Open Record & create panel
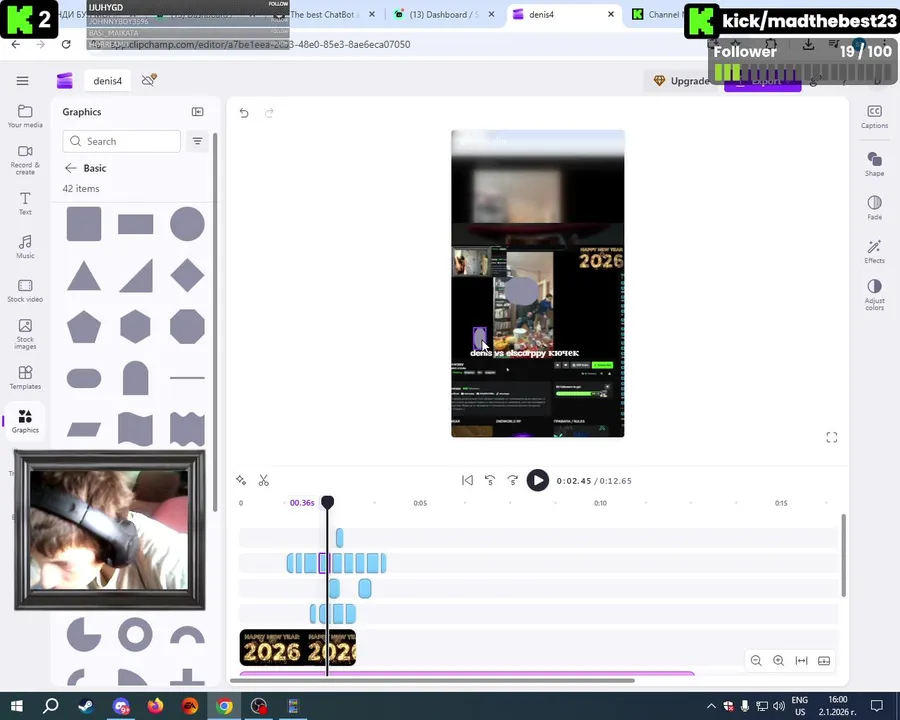Image resolution: width=900 pixels, height=720 pixels. point(25,160)
